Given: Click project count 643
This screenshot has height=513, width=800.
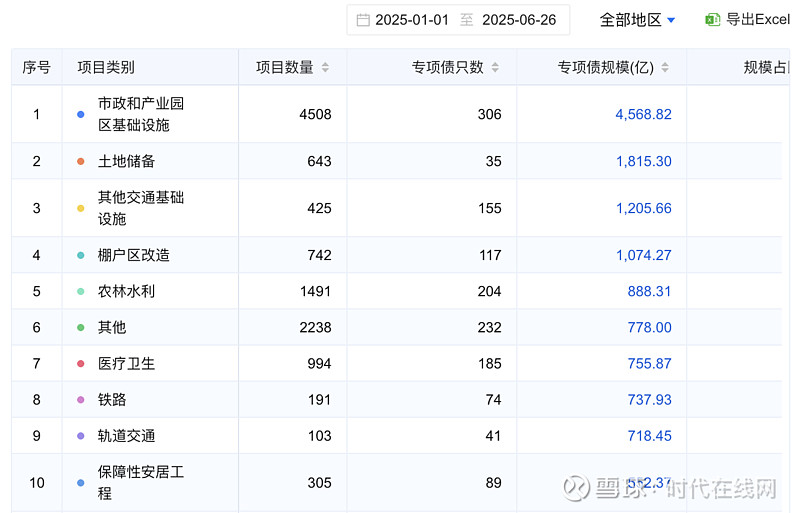Looking at the screenshot, I should (x=319, y=161).
